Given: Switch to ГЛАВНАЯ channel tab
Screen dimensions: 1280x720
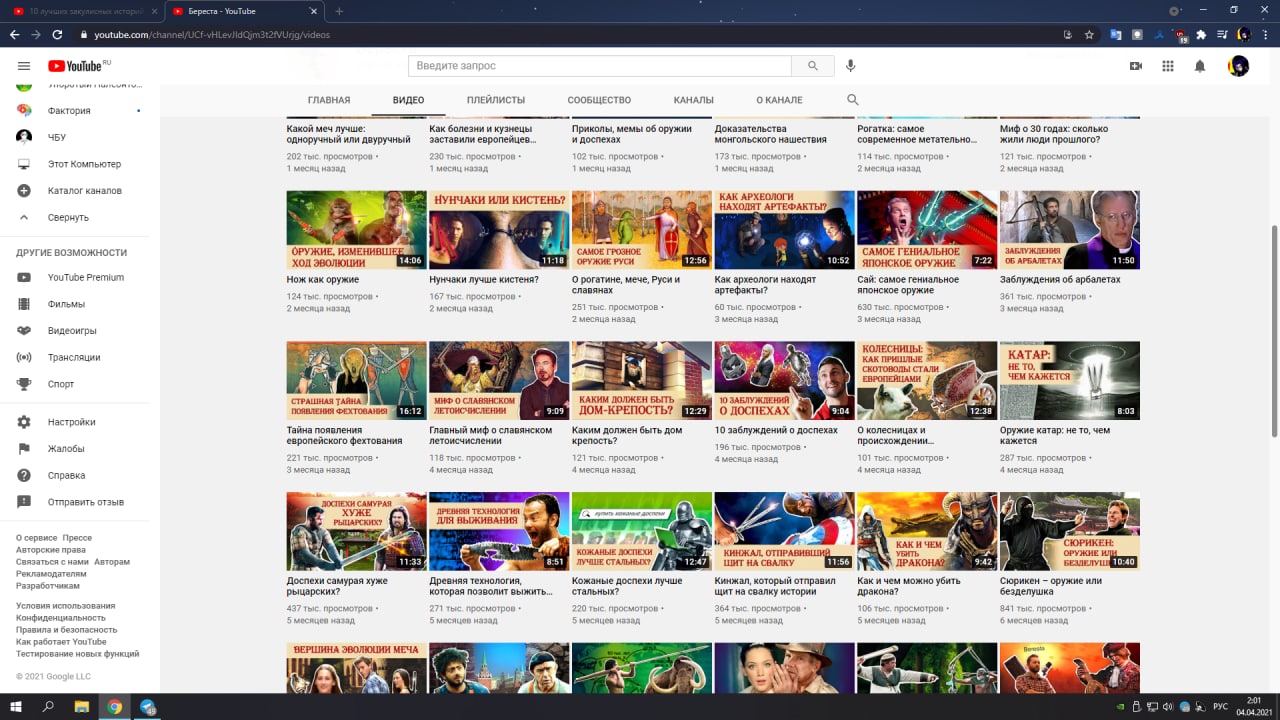Looking at the screenshot, I should coord(329,100).
